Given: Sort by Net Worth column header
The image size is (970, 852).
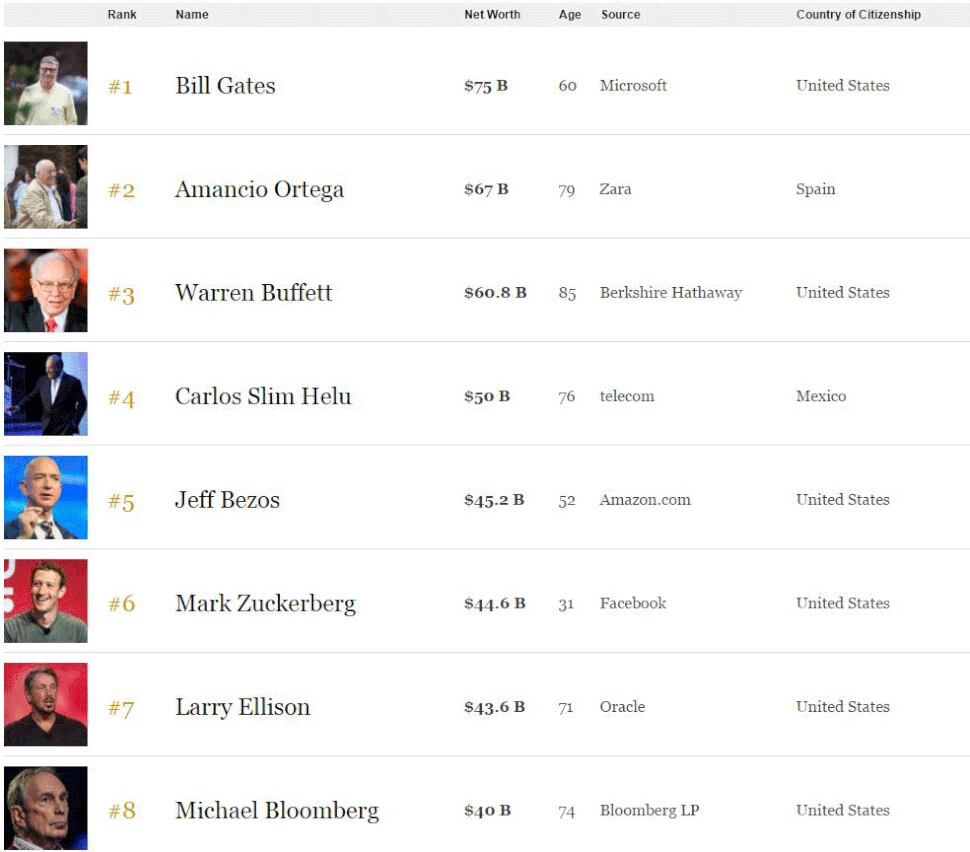Looking at the screenshot, I should pos(492,14).
